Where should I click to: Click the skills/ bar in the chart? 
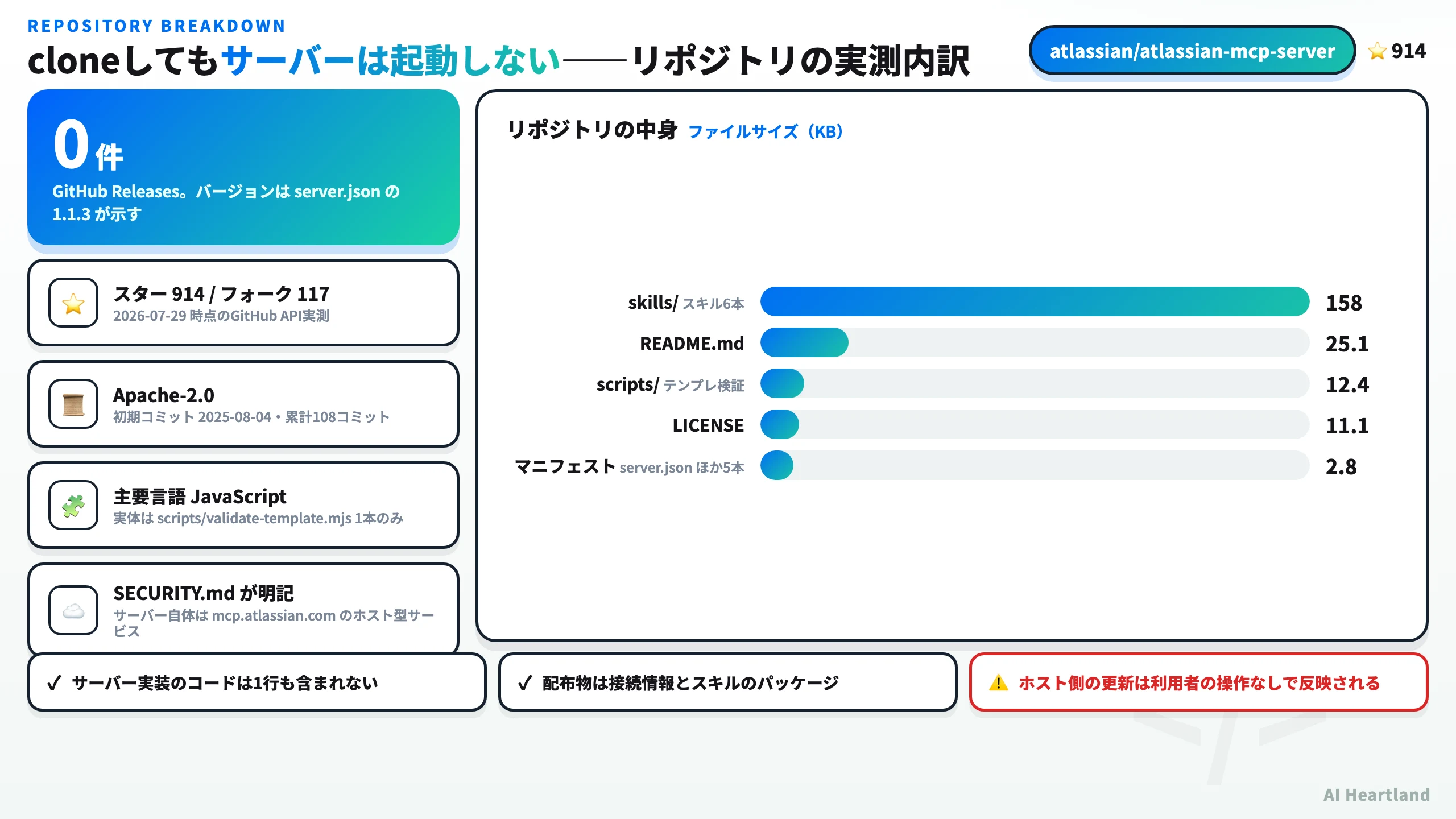(x=1035, y=301)
